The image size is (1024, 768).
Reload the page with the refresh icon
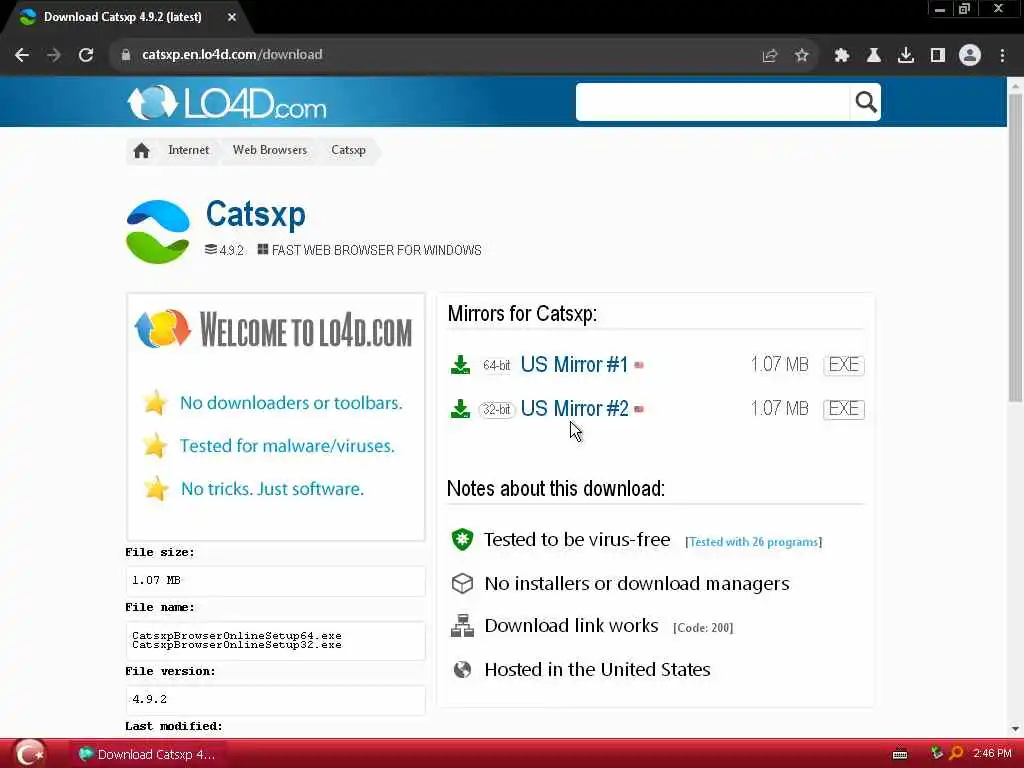[86, 55]
